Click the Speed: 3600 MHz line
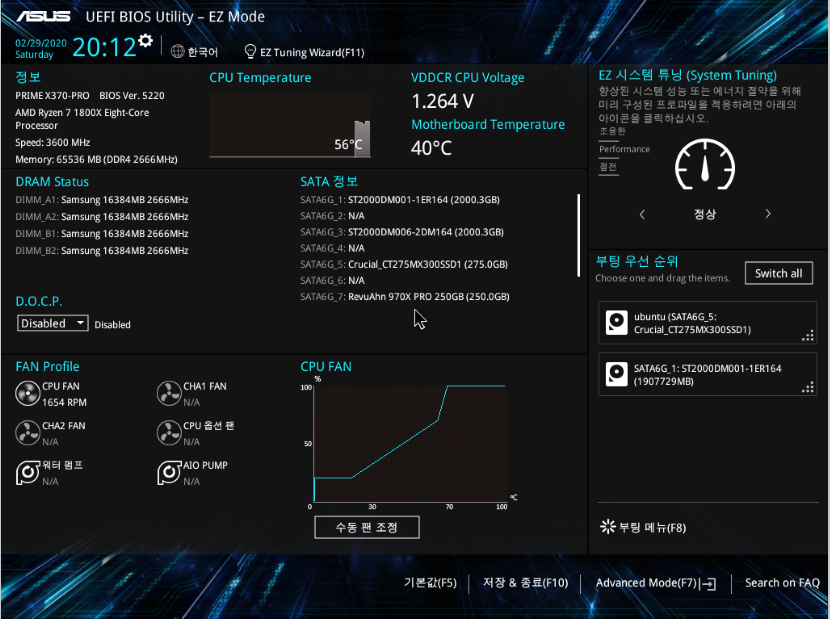The width and height of the screenshot is (830, 619). click(52, 142)
